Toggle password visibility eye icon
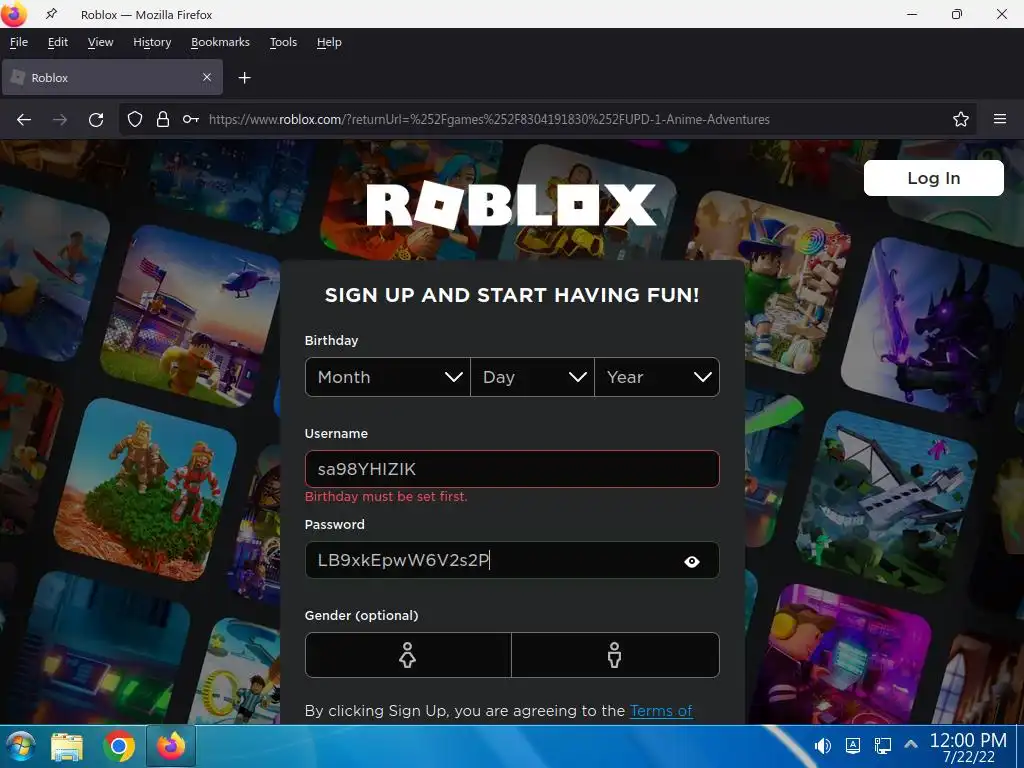 (x=692, y=561)
